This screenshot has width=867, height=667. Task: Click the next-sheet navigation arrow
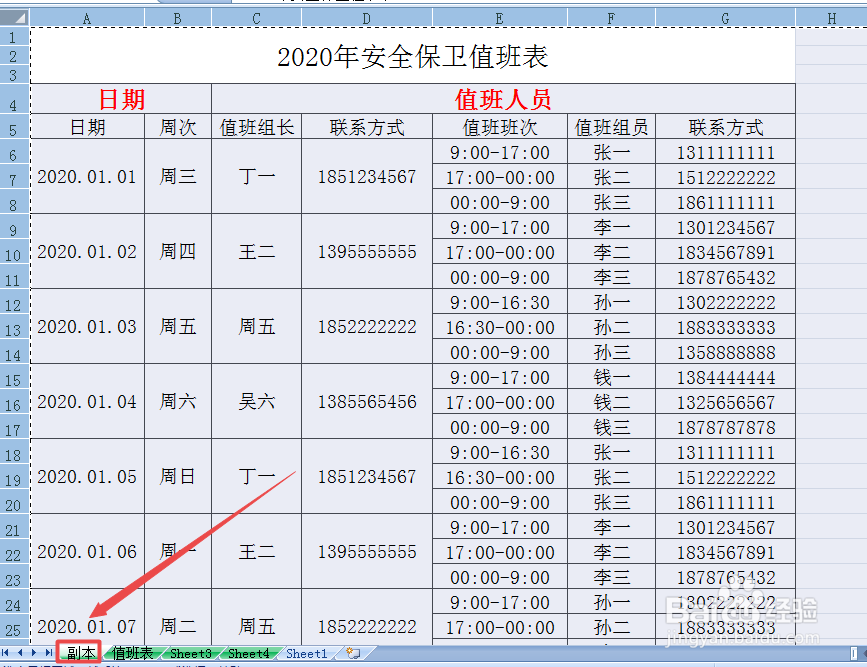click(x=36, y=653)
